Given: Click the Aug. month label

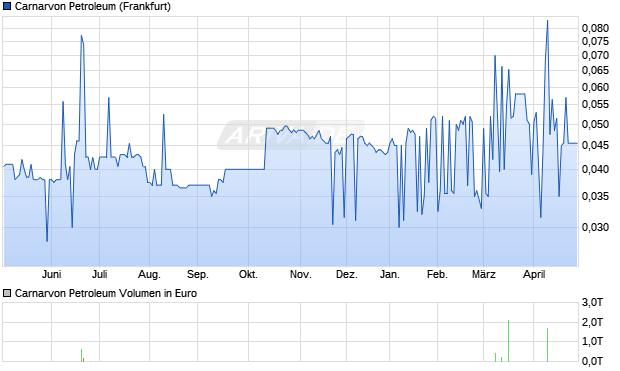Looking at the screenshot, I should (149, 274).
